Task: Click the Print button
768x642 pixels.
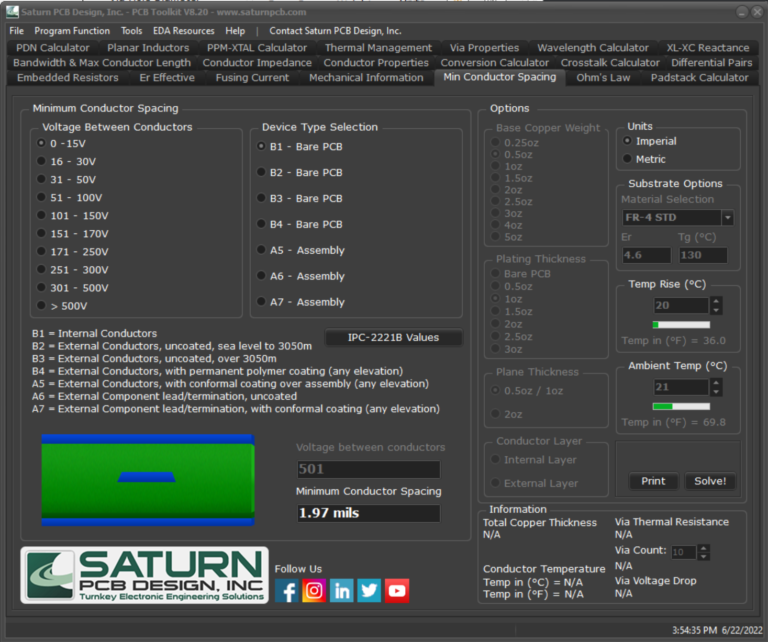Action: point(653,481)
